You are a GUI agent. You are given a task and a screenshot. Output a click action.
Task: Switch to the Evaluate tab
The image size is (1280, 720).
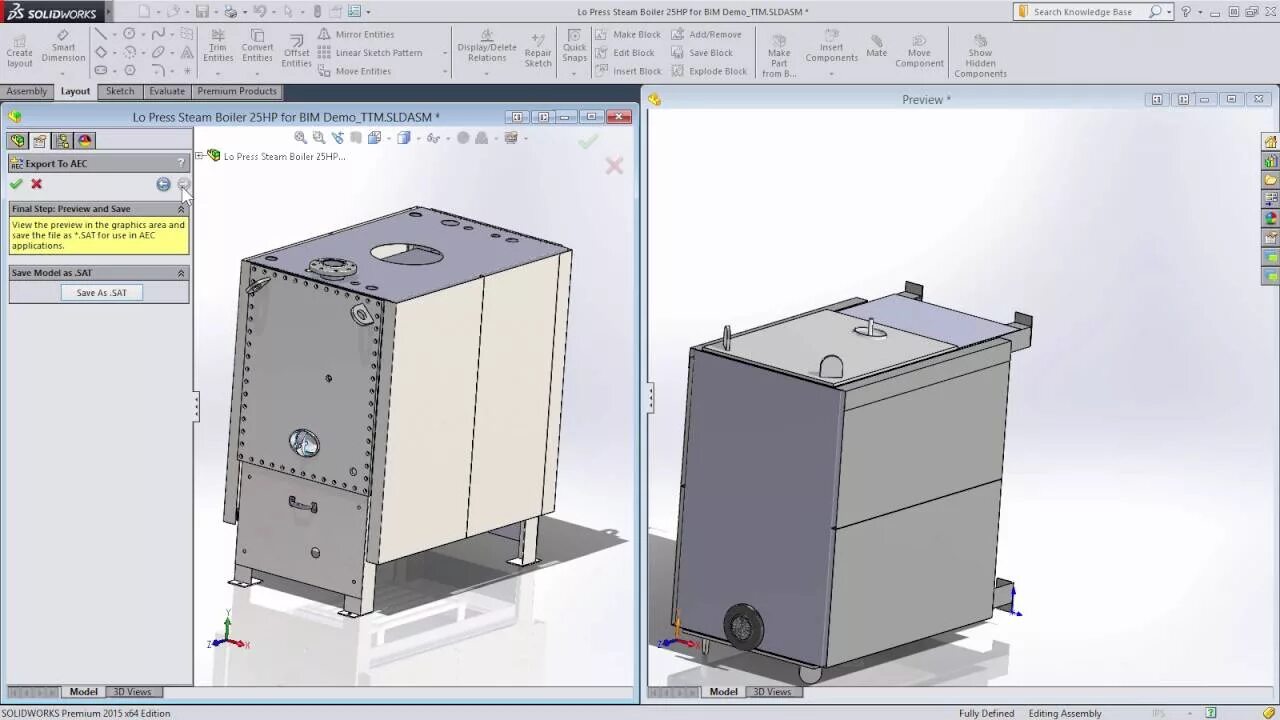click(166, 91)
